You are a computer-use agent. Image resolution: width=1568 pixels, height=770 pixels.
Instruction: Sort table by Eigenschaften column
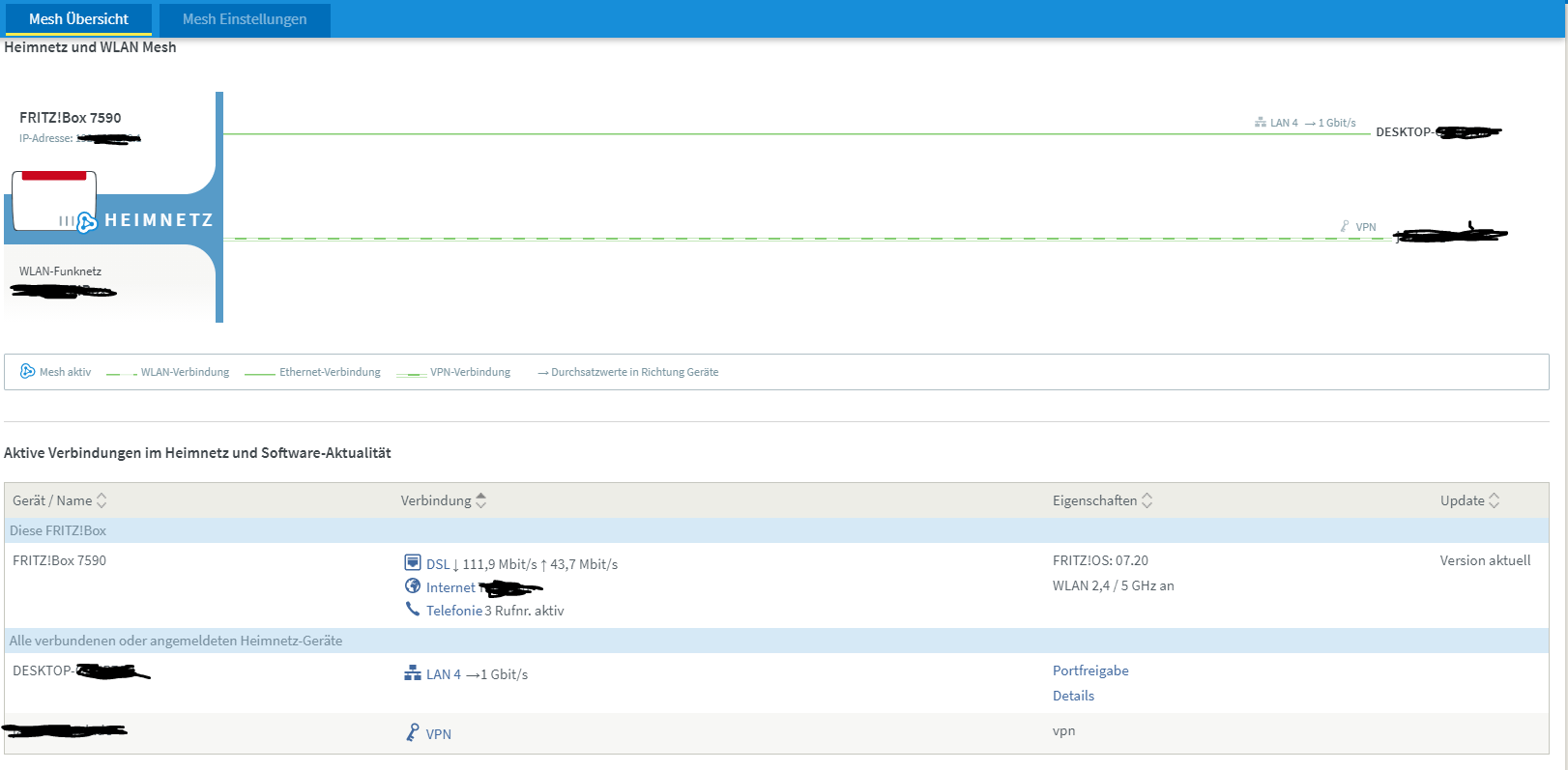coord(1102,500)
